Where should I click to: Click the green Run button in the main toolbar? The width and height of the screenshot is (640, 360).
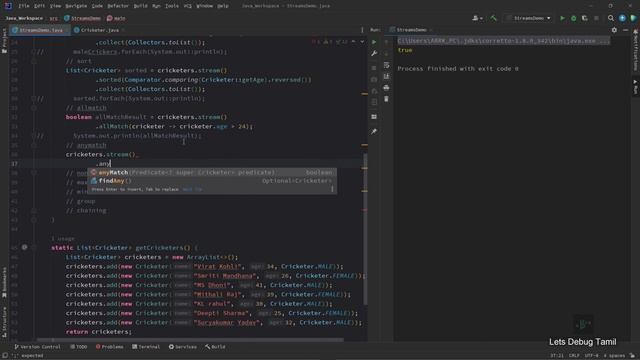point(562,18)
